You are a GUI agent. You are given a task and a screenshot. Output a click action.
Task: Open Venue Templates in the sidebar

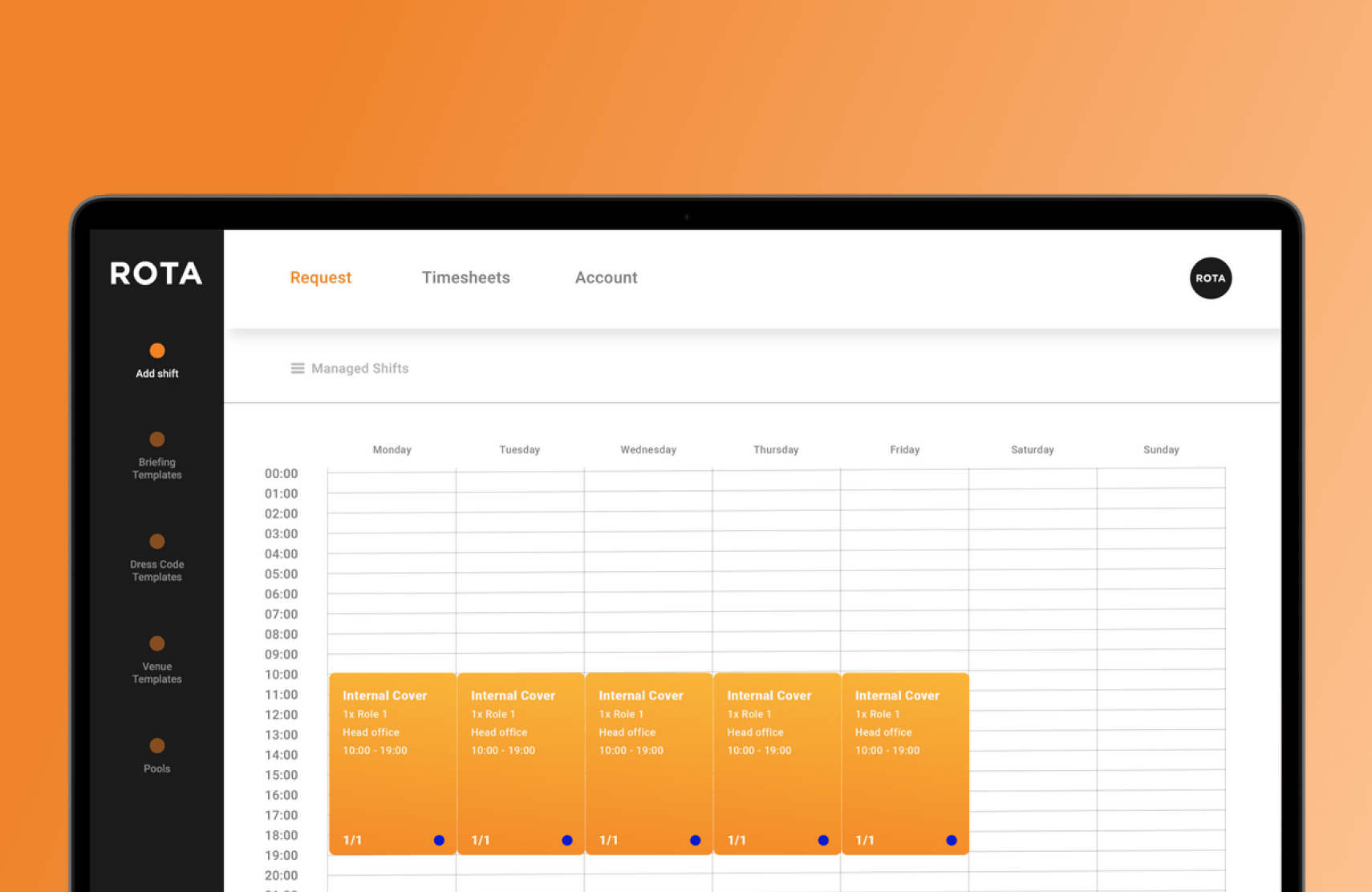pos(157,659)
